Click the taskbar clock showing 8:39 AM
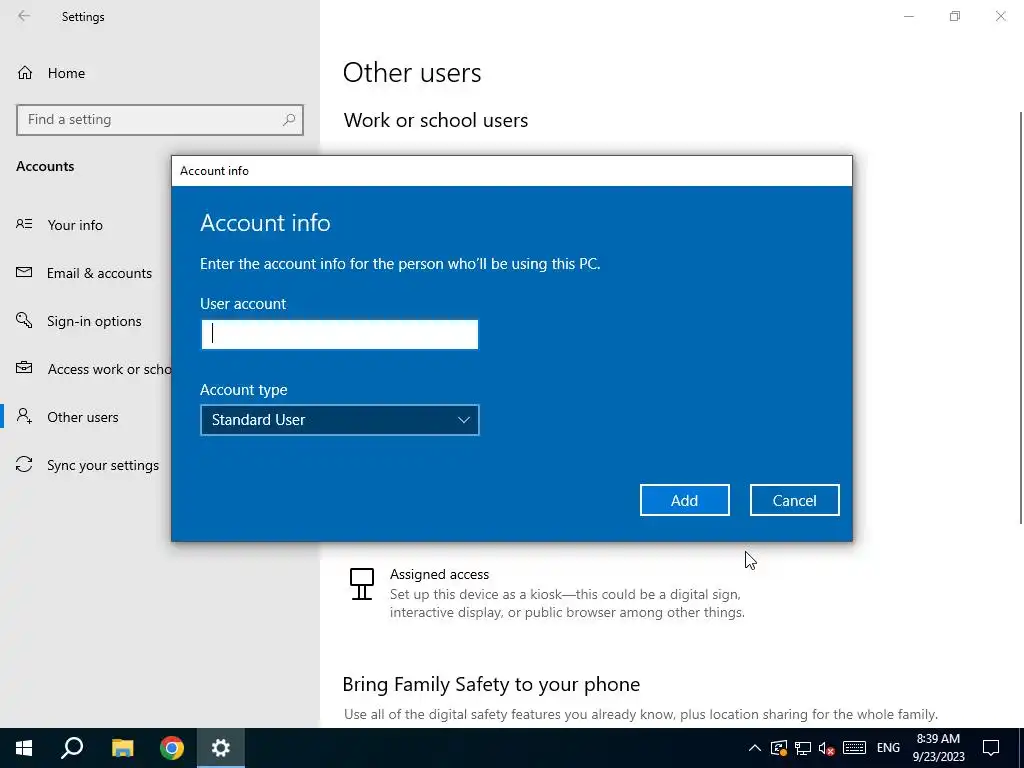 tap(938, 748)
